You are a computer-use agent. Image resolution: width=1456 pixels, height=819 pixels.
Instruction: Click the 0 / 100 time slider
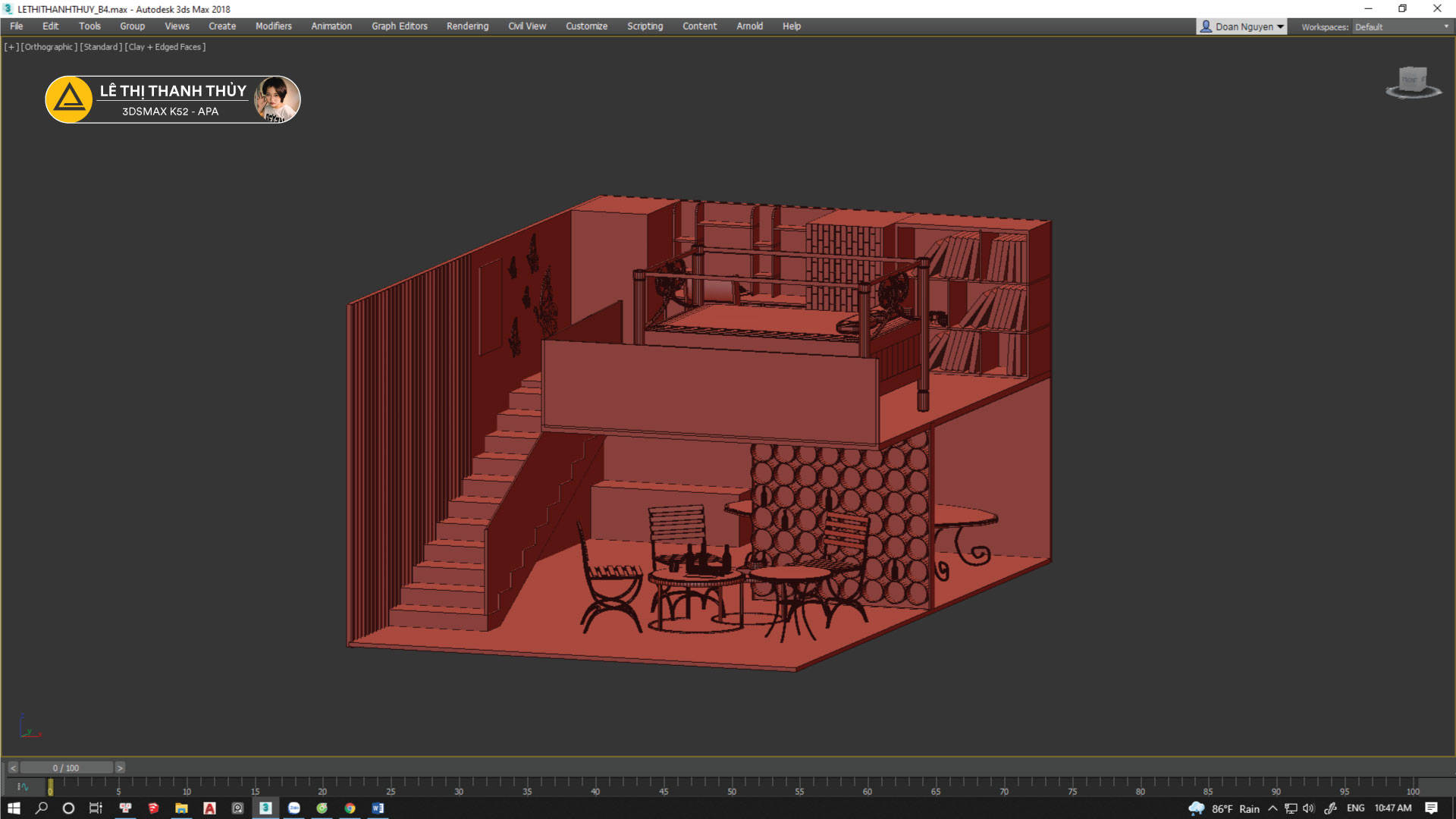click(x=66, y=768)
